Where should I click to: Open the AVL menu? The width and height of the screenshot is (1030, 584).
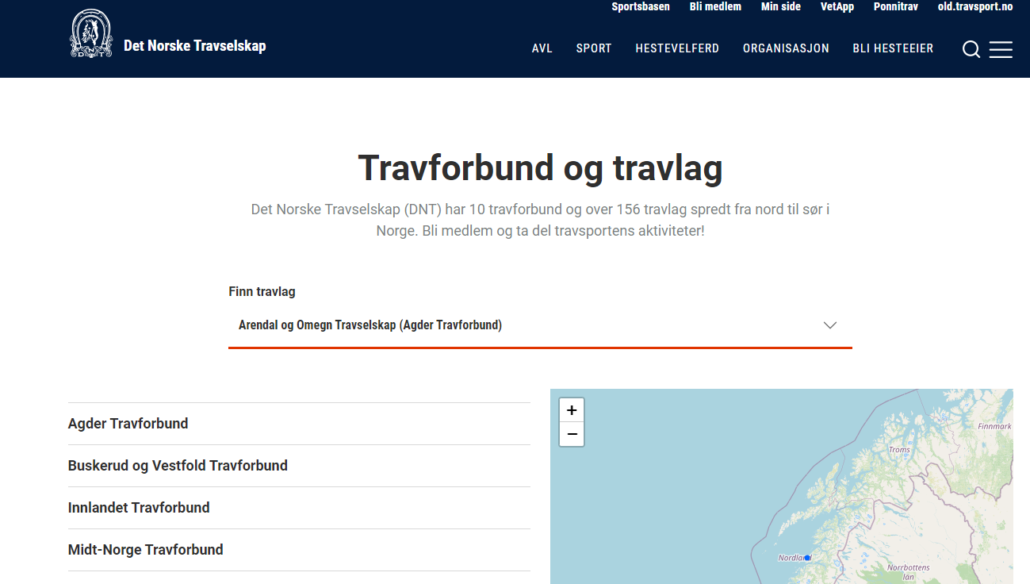point(542,48)
